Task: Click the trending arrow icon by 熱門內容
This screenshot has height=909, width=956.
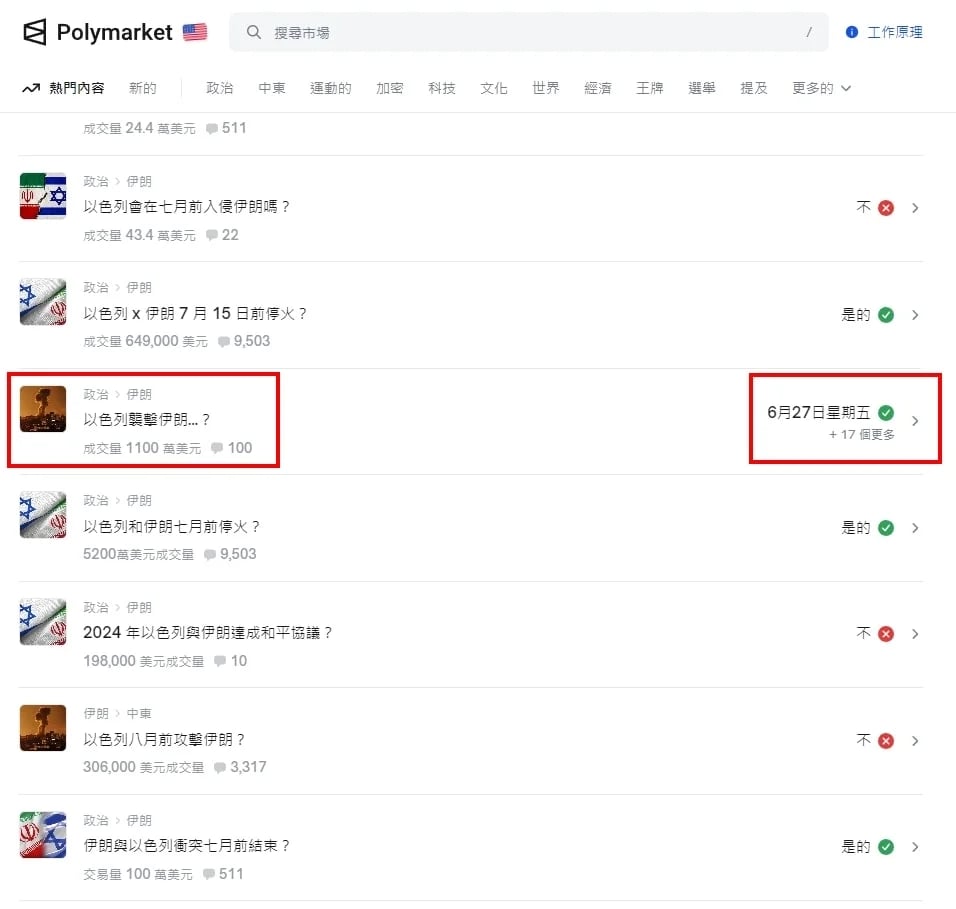Action: (31, 88)
